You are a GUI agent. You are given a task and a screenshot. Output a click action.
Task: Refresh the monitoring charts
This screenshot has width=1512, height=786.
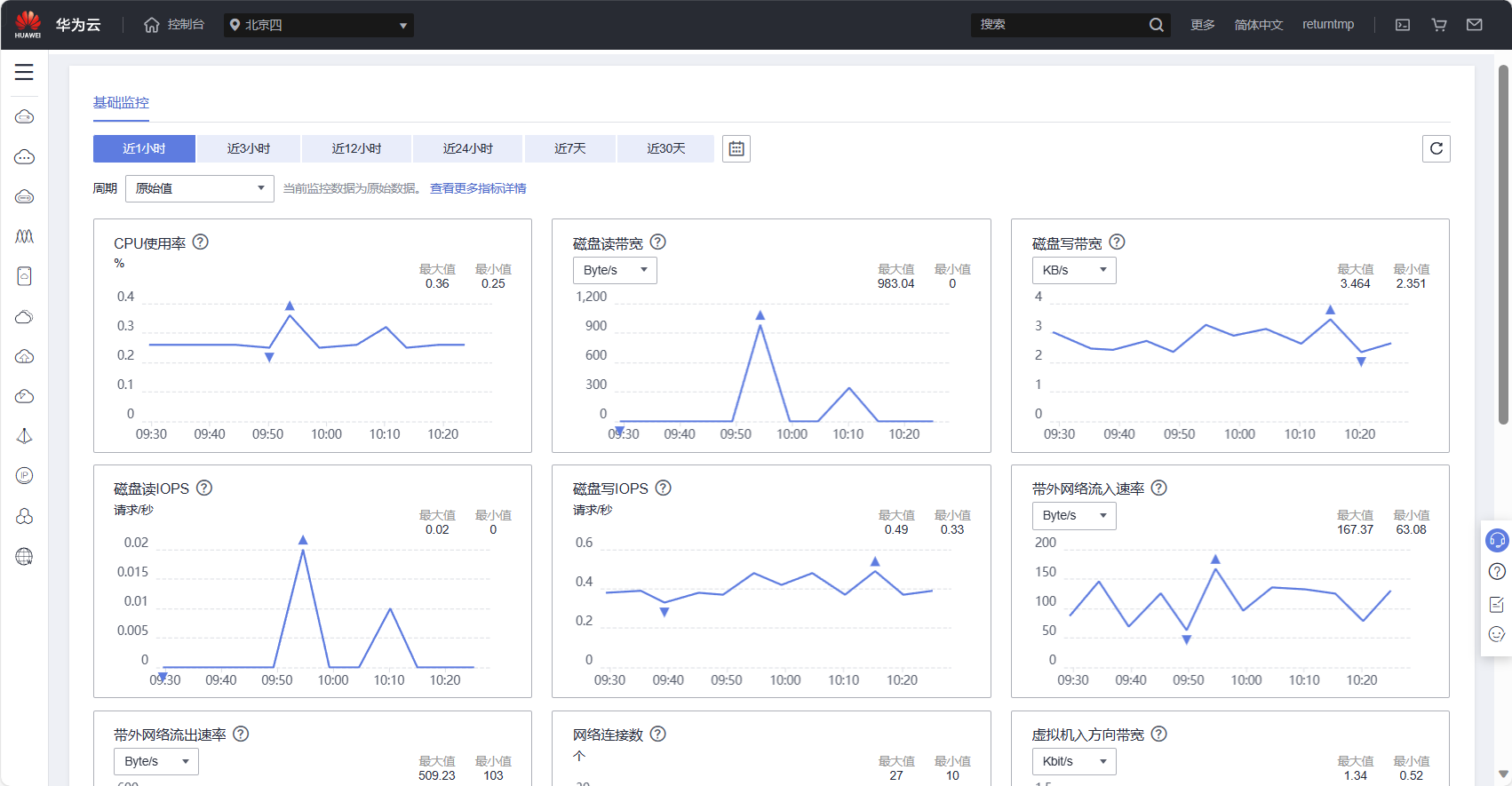click(1436, 148)
